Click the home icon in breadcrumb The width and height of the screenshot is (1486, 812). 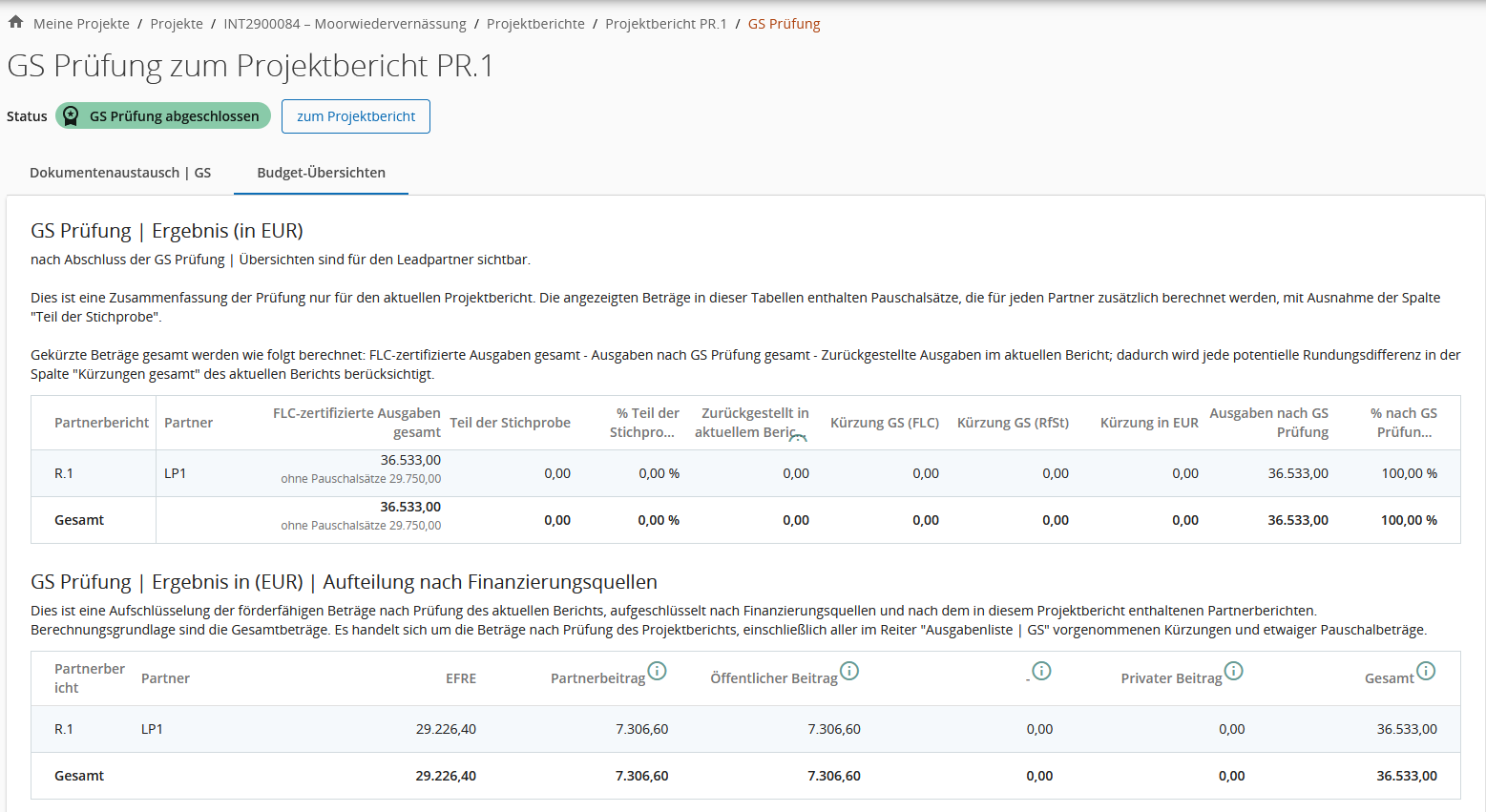(15, 22)
